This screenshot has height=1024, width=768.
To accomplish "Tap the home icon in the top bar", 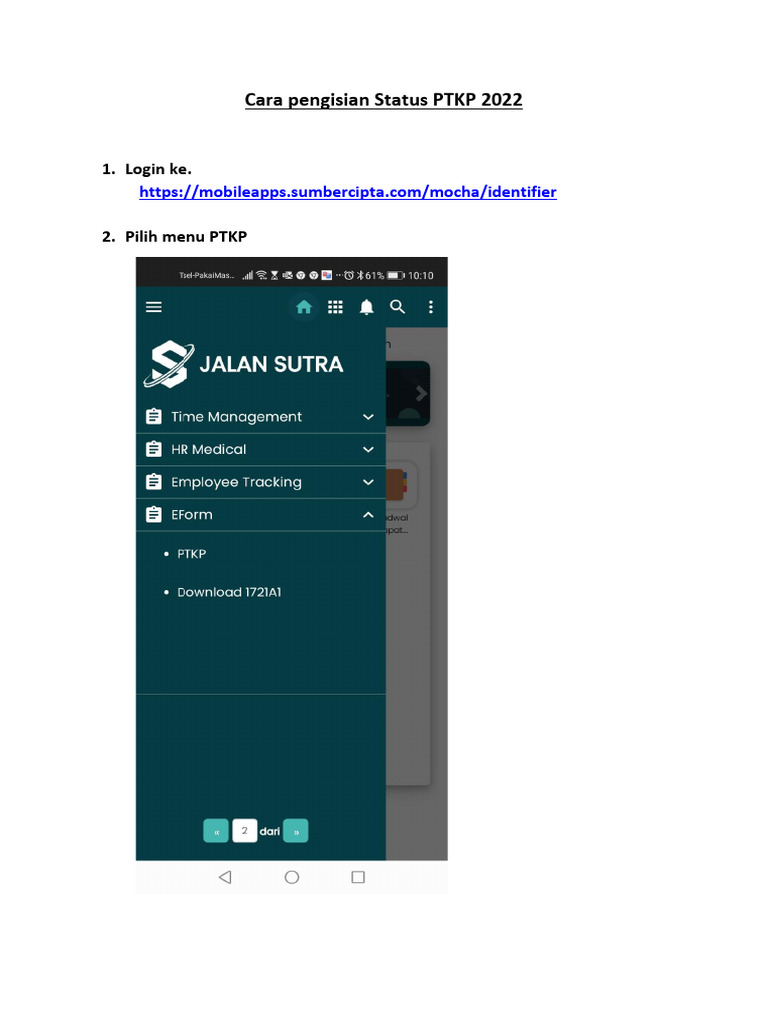I will pos(304,307).
